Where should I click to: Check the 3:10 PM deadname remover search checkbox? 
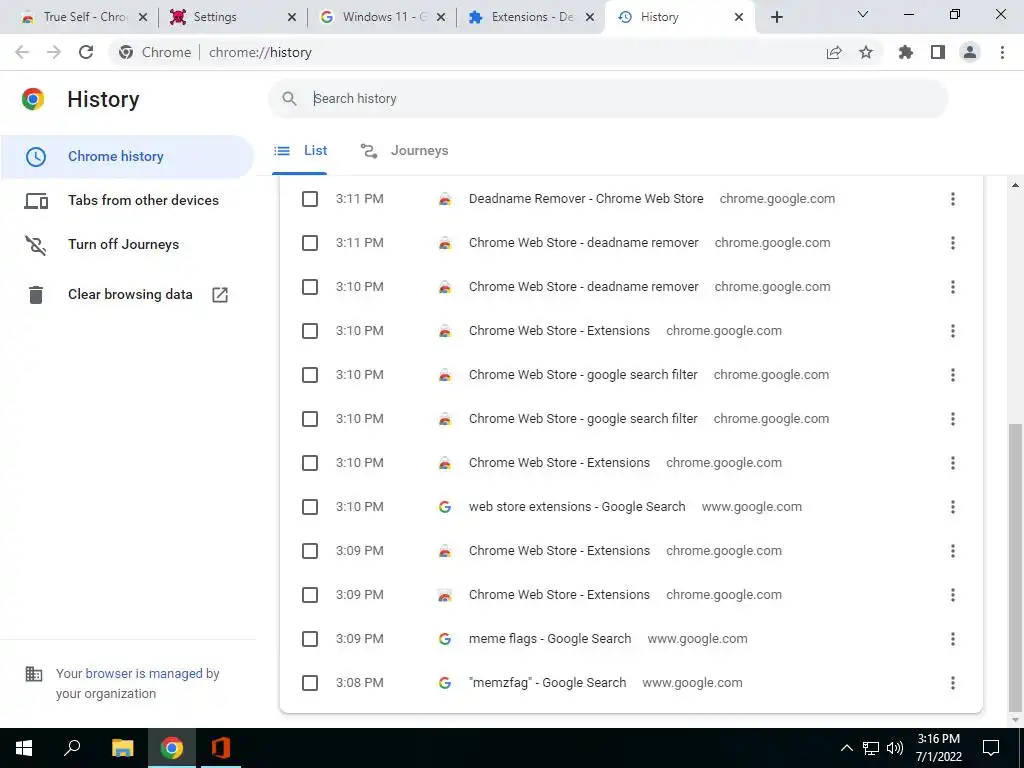[310, 287]
